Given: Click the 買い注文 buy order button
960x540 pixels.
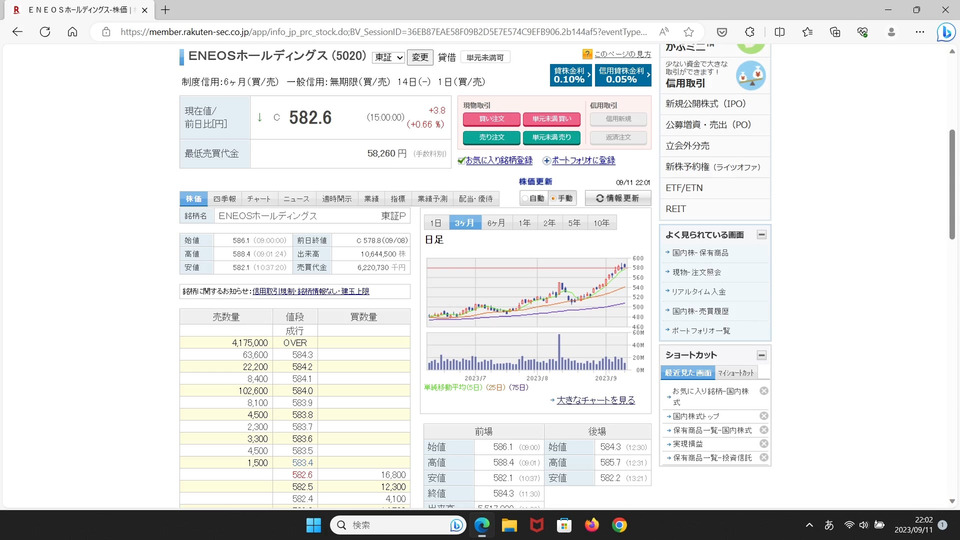Looking at the screenshot, I should 492,119.
